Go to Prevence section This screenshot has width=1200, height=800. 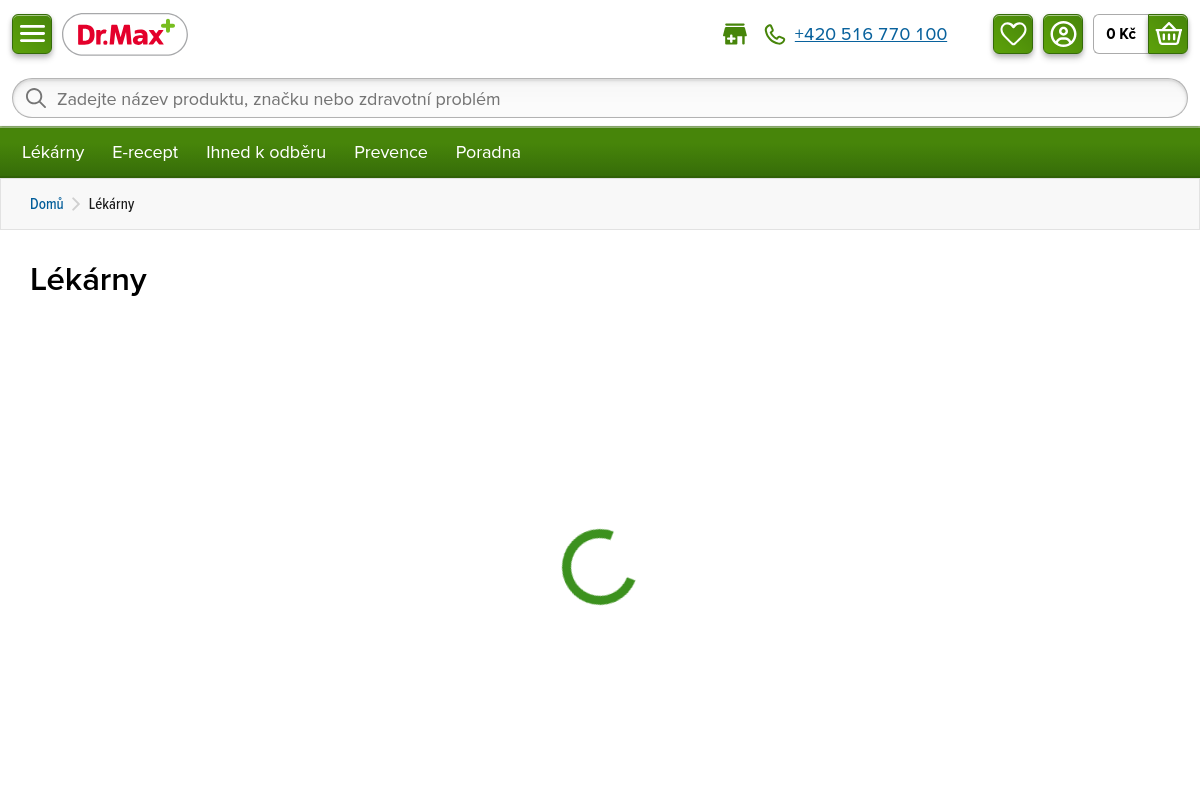[x=391, y=152]
